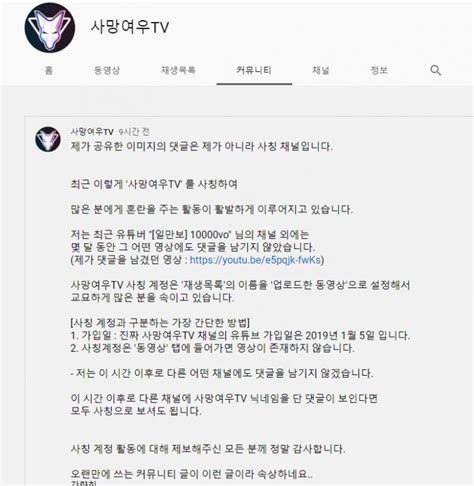
Task: Click the 사망여우TV channel title heading
Action: coord(130,27)
